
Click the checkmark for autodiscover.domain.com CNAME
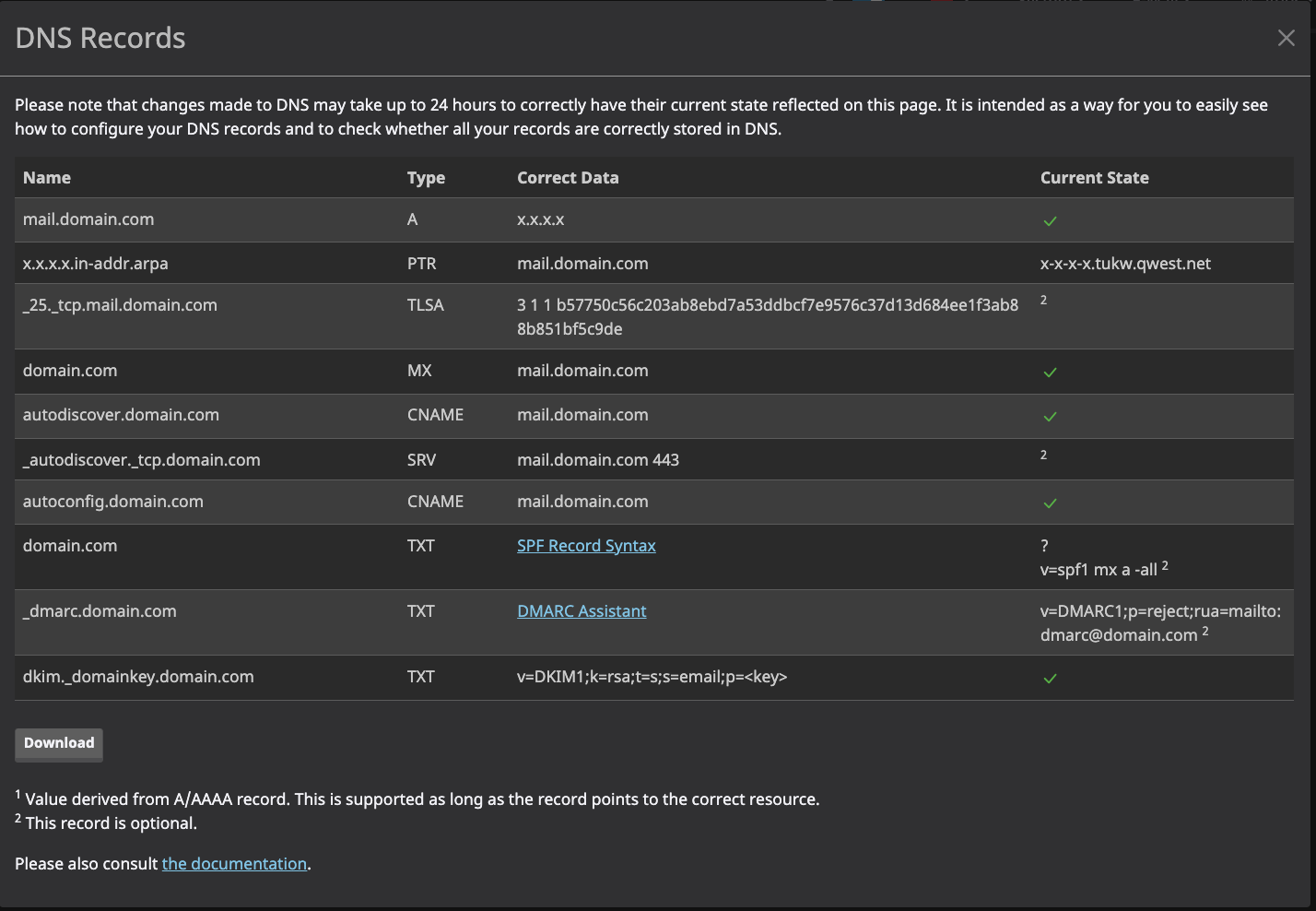1050,417
